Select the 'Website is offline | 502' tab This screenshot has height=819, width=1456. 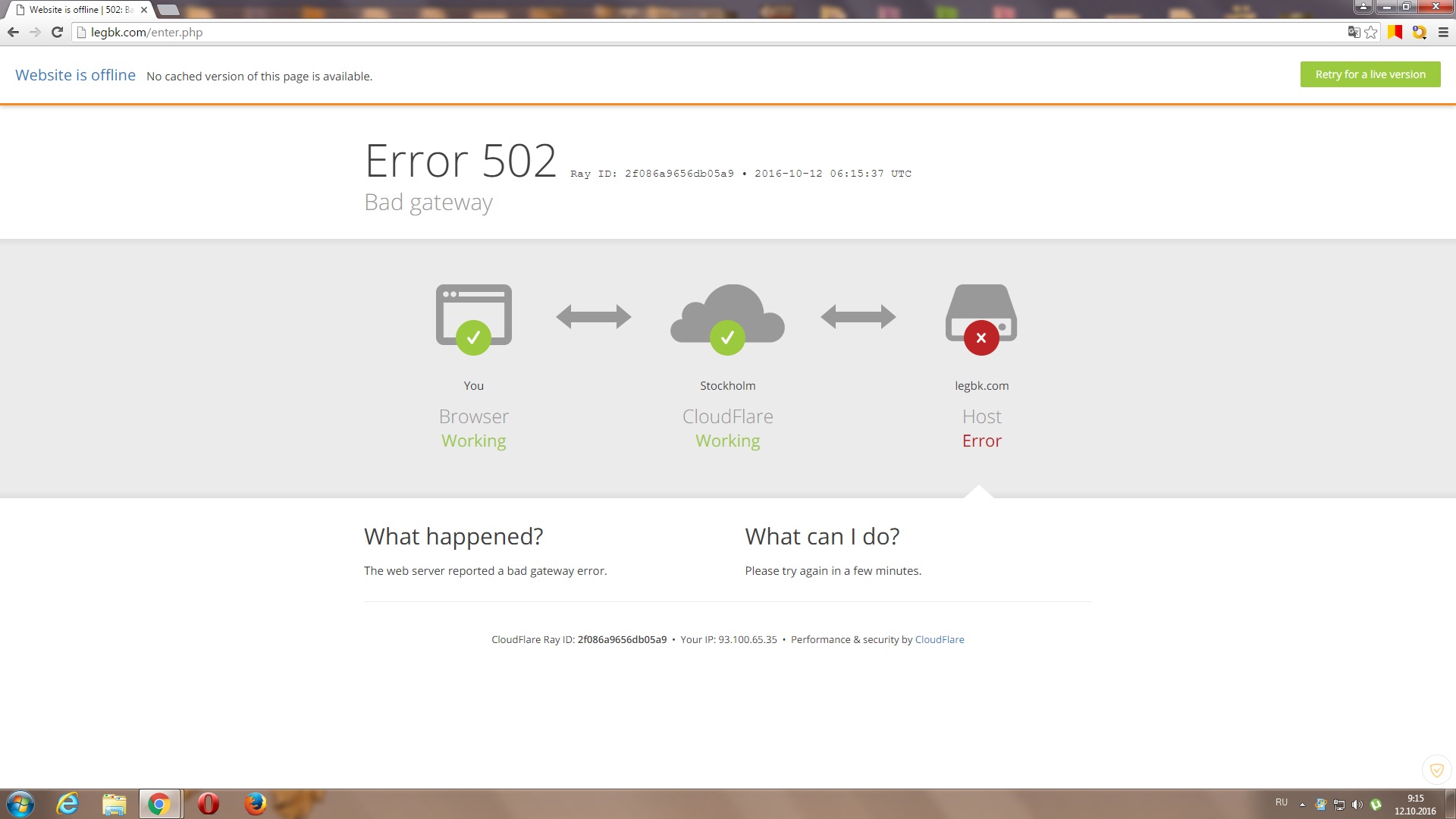point(80,10)
